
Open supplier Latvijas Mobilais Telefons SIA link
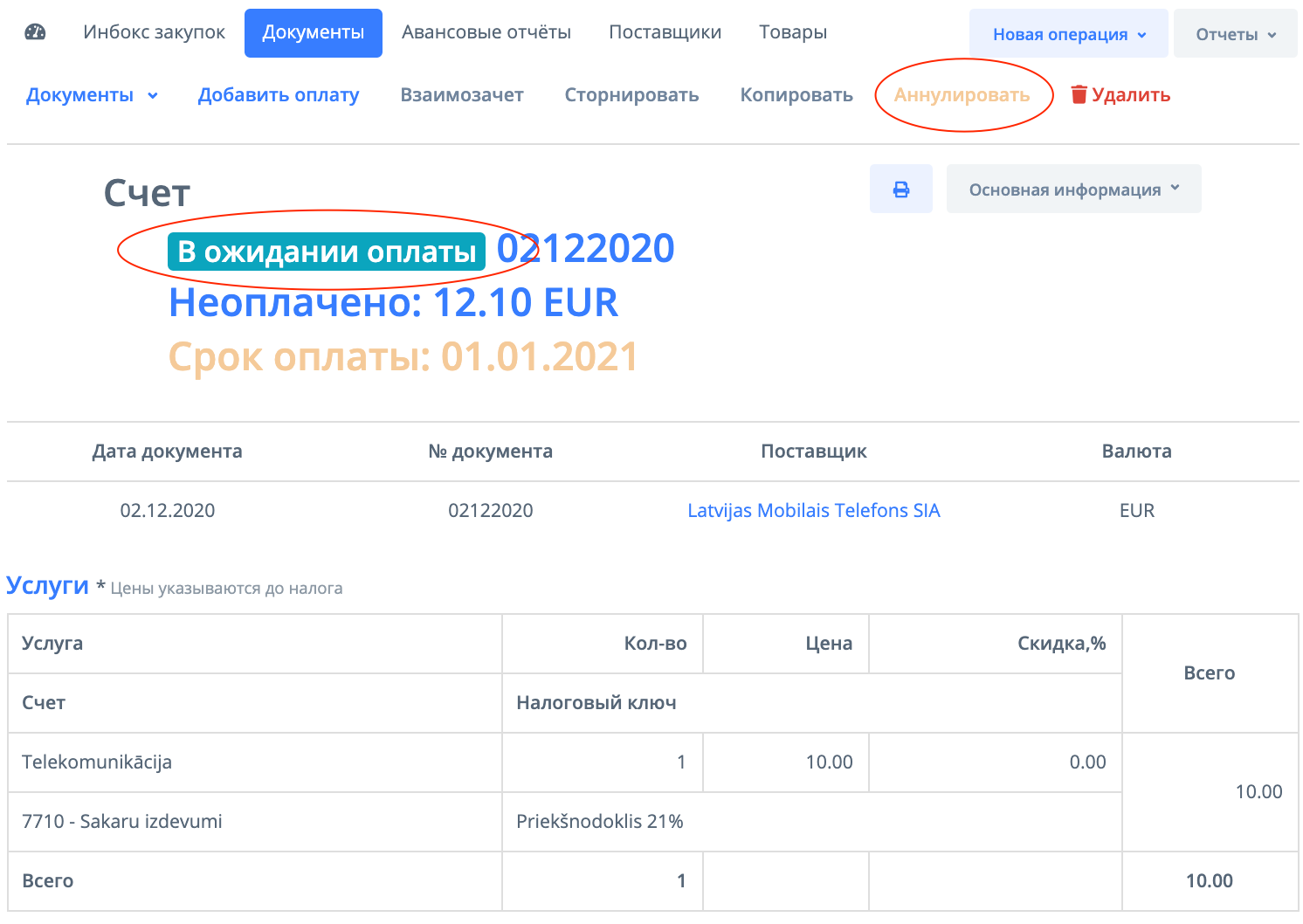click(814, 511)
